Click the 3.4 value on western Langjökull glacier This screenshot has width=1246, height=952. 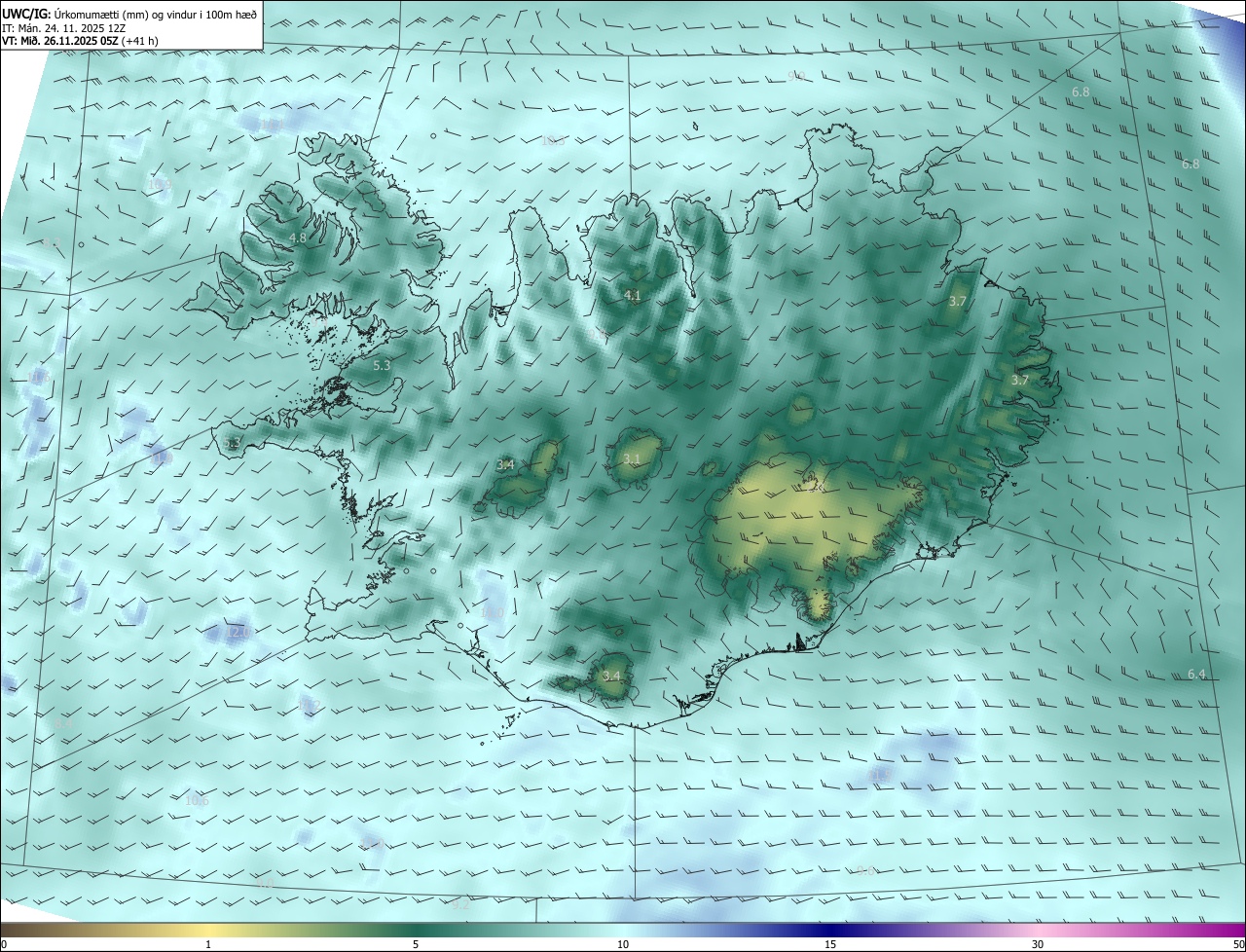pos(505,465)
